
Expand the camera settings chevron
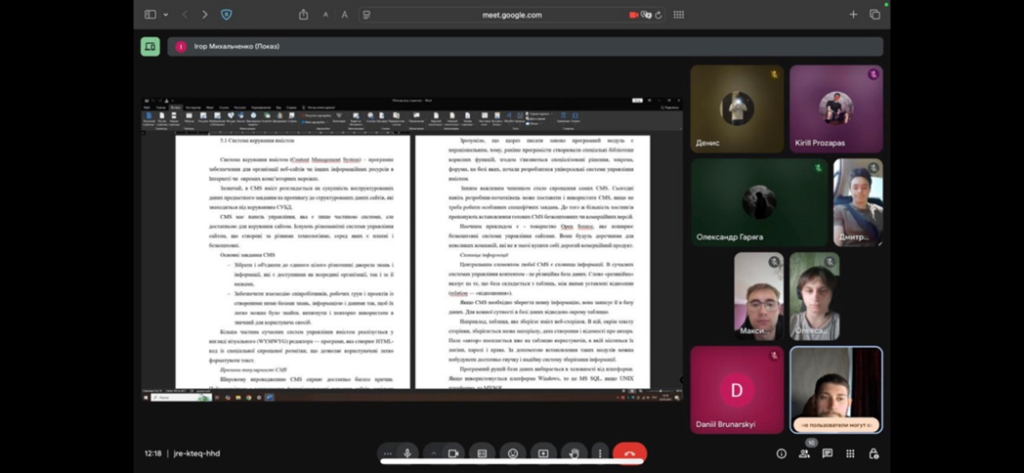(433, 453)
